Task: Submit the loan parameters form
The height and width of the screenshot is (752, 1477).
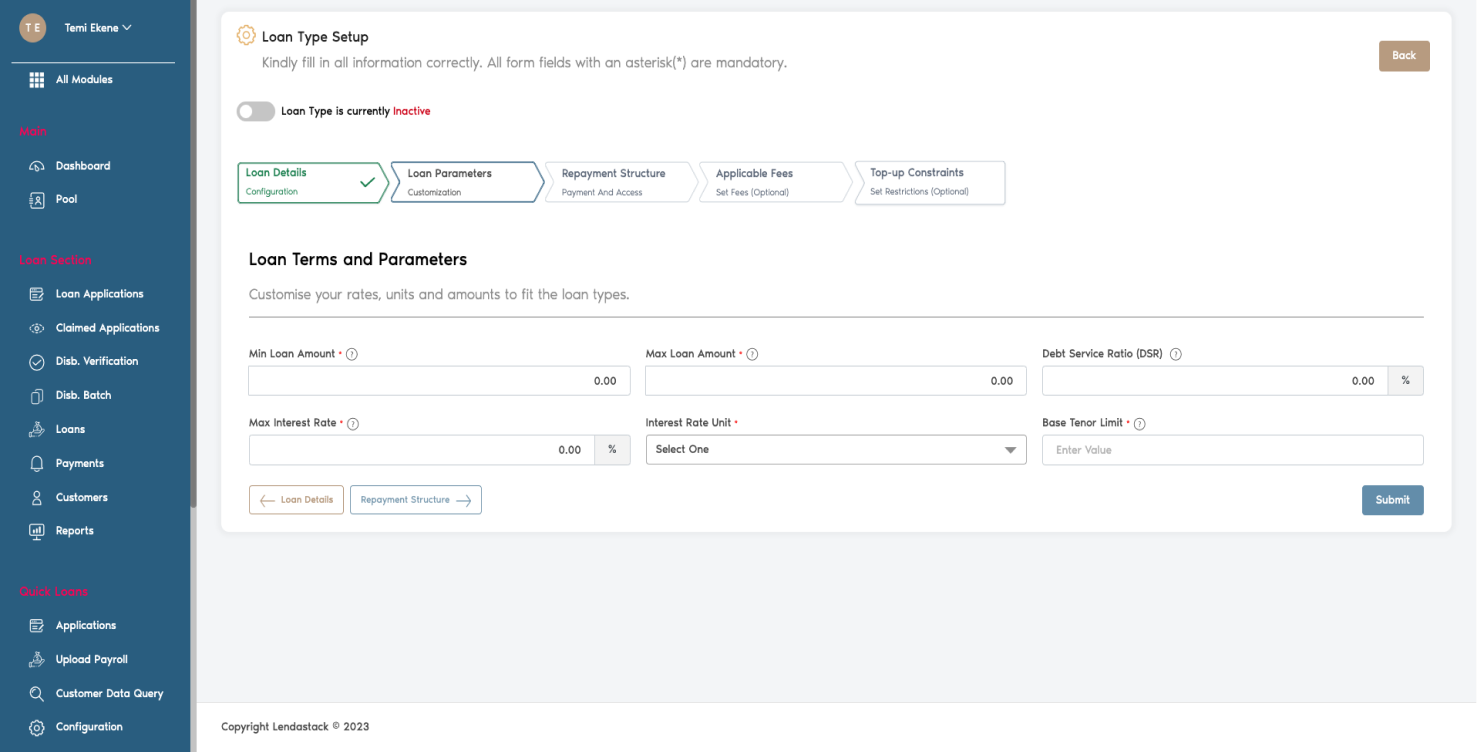Action: tap(1392, 500)
